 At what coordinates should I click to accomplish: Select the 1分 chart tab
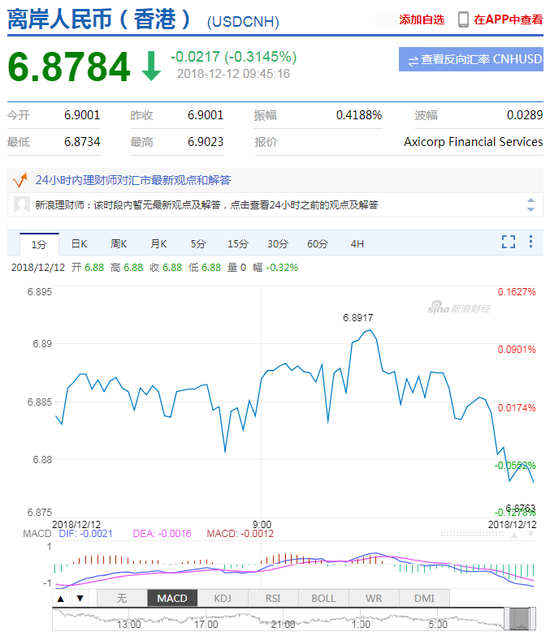(x=39, y=244)
